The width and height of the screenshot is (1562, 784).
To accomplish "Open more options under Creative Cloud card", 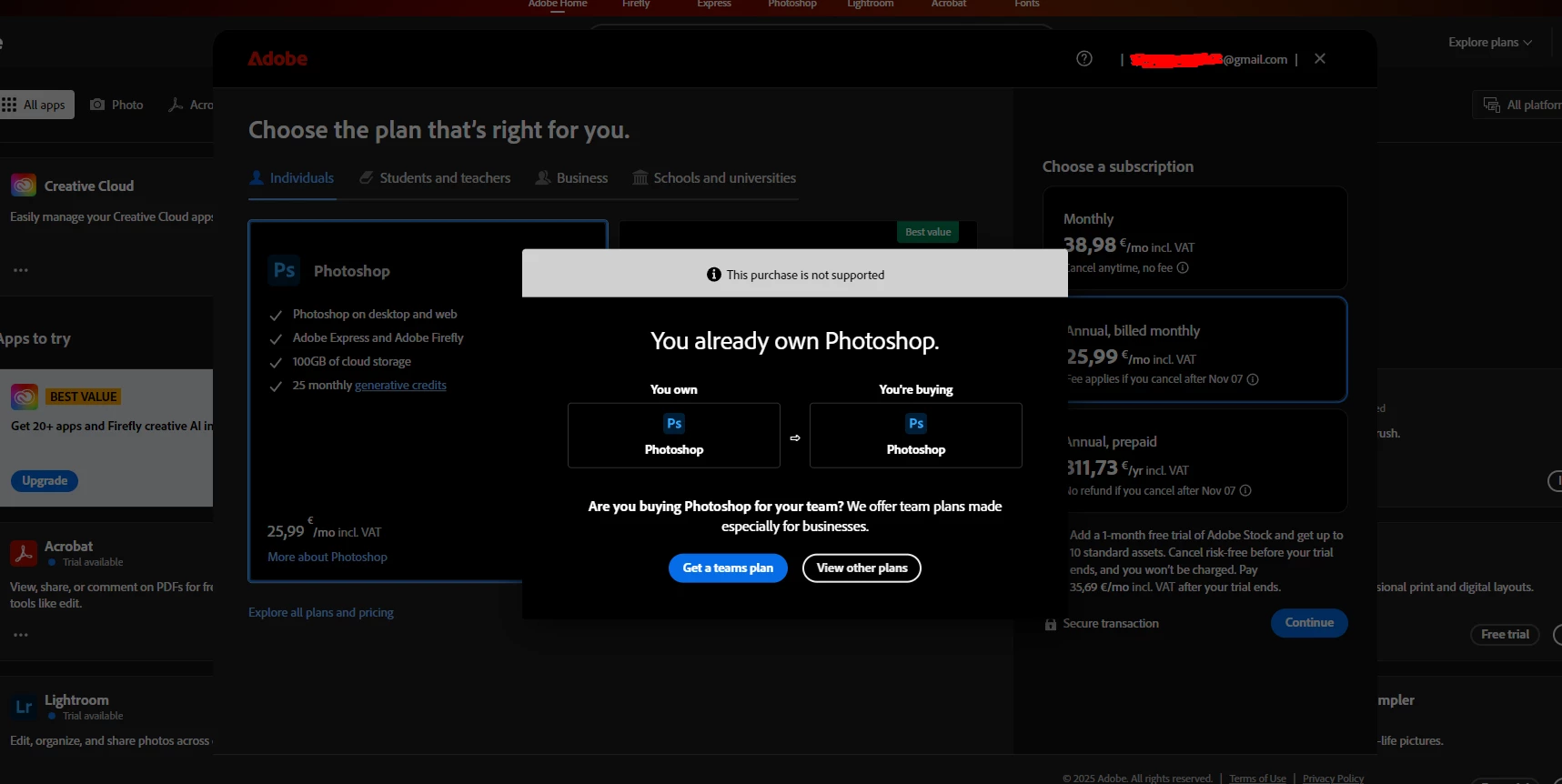I will pos(21,270).
